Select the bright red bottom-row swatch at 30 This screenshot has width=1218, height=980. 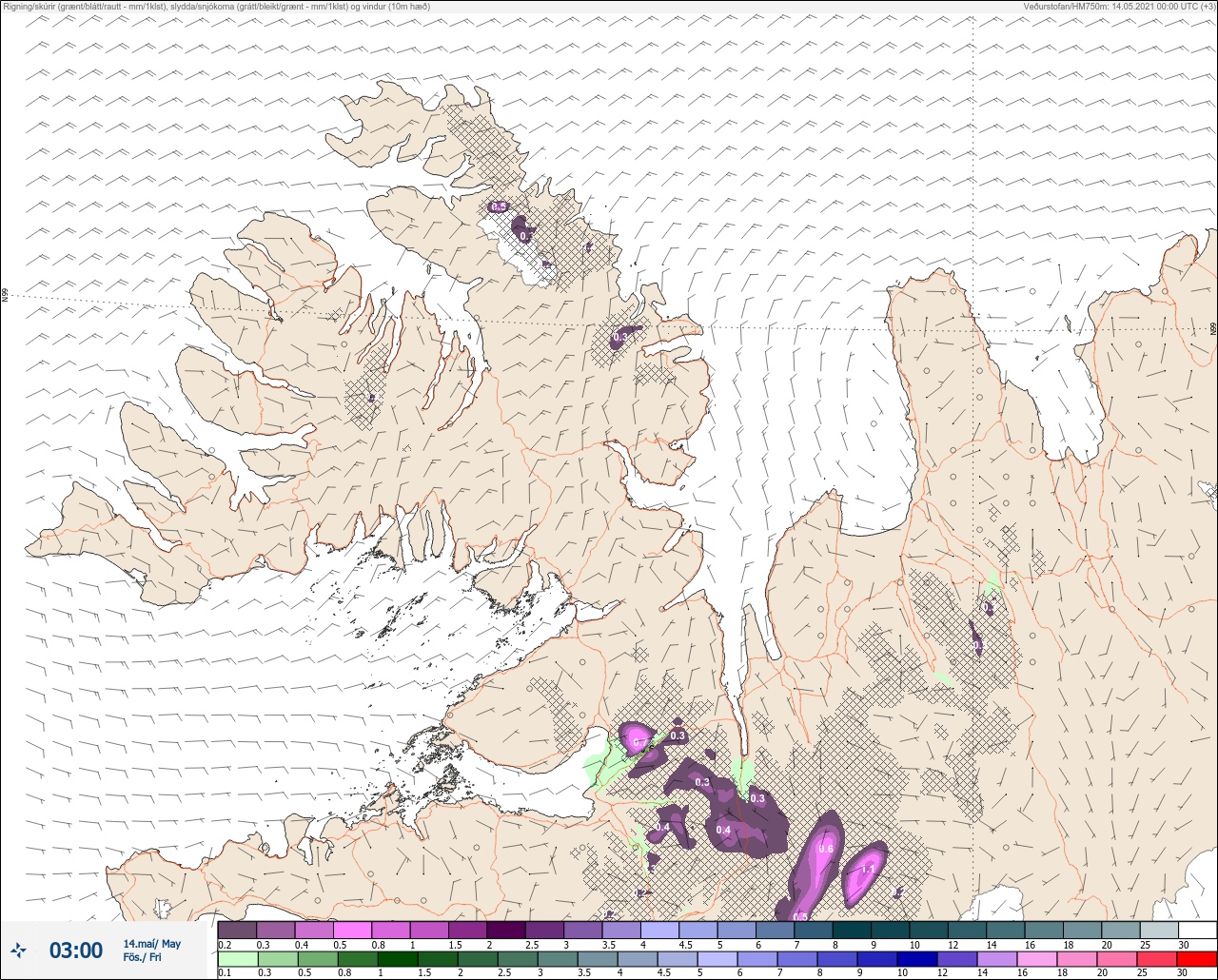(x=1197, y=959)
